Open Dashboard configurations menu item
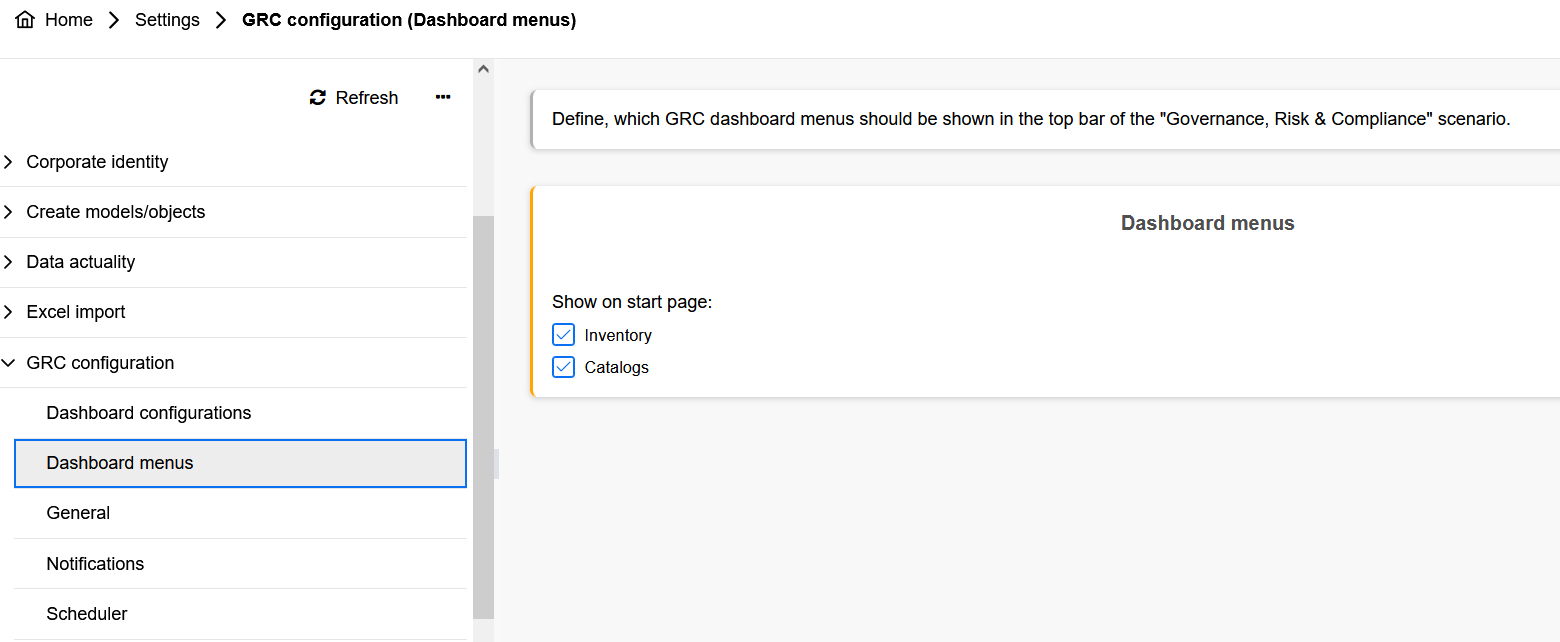This screenshot has width=1560, height=642. tap(149, 413)
